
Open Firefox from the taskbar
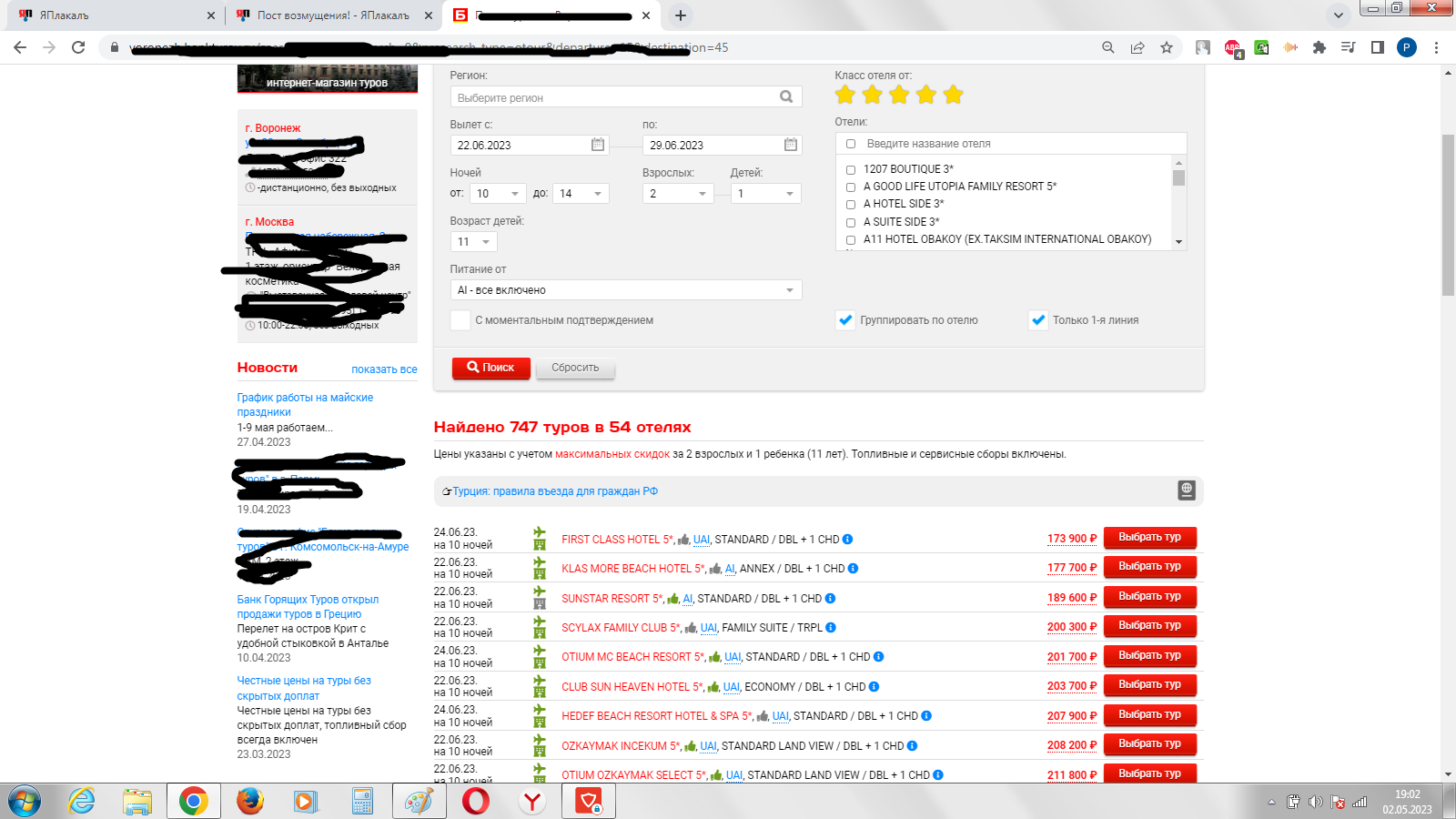(x=249, y=802)
